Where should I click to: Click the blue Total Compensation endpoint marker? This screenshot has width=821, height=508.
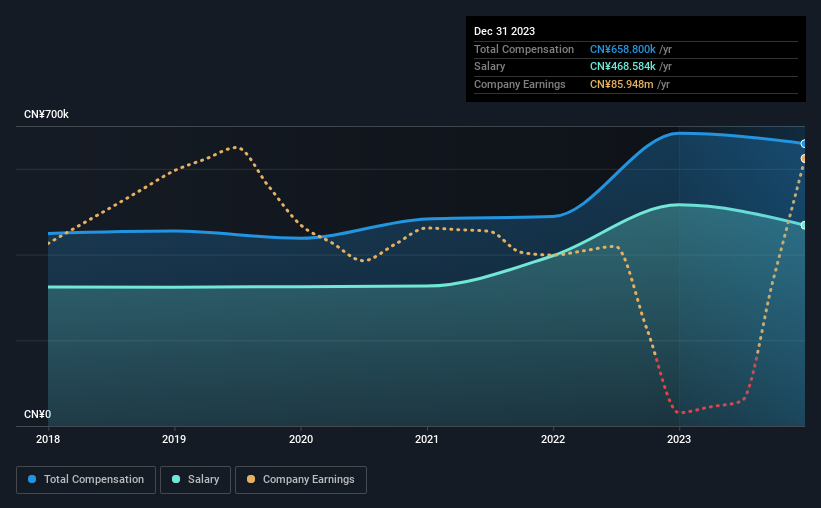pyautogui.click(x=803, y=143)
